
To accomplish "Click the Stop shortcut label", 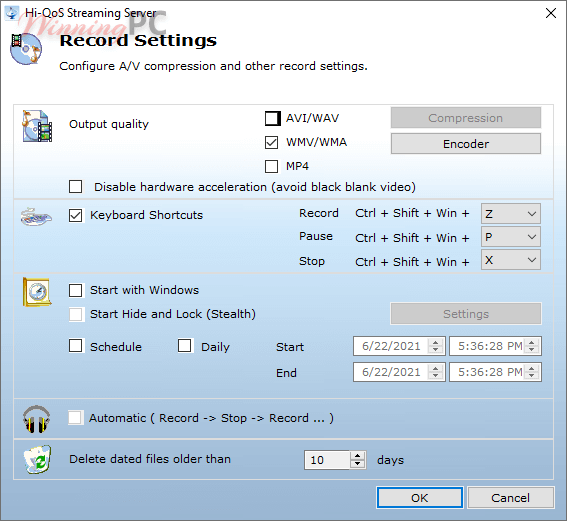I will point(312,261).
